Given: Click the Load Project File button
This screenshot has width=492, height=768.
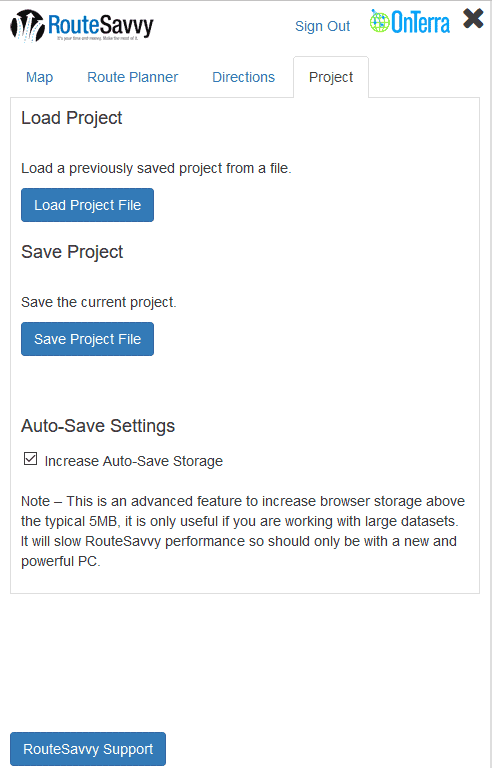Looking at the screenshot, I should point(87,205).
